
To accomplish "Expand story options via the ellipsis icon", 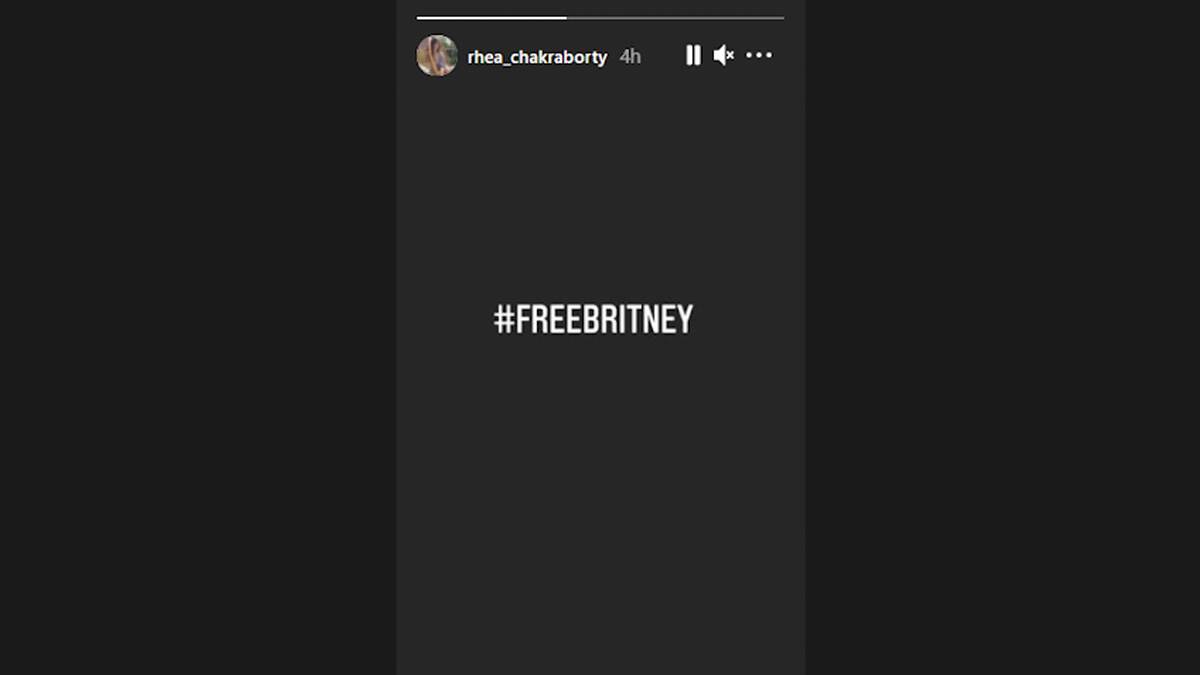I will (759, 56).
